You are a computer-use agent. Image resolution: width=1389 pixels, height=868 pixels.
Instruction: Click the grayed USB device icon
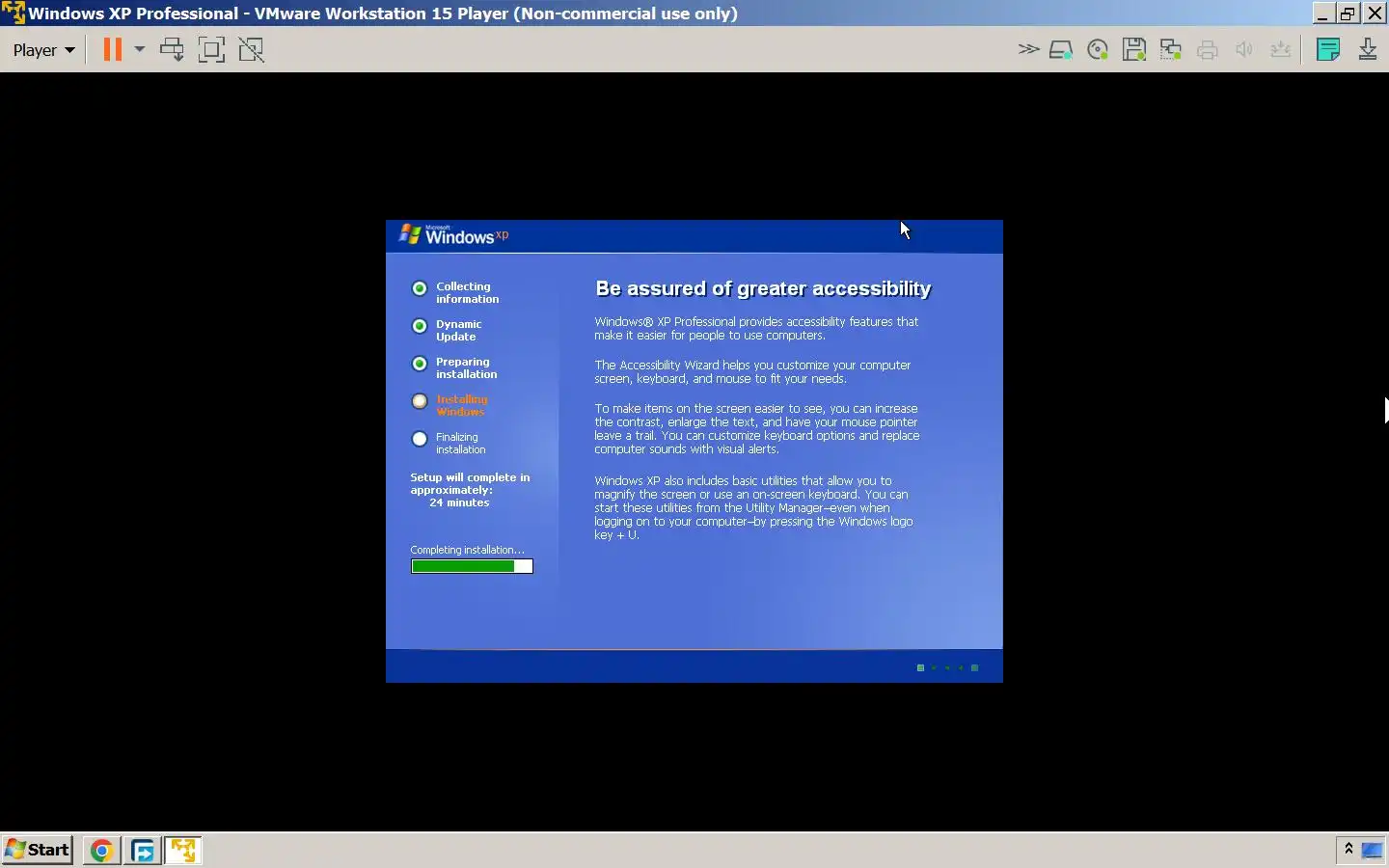1281,50
